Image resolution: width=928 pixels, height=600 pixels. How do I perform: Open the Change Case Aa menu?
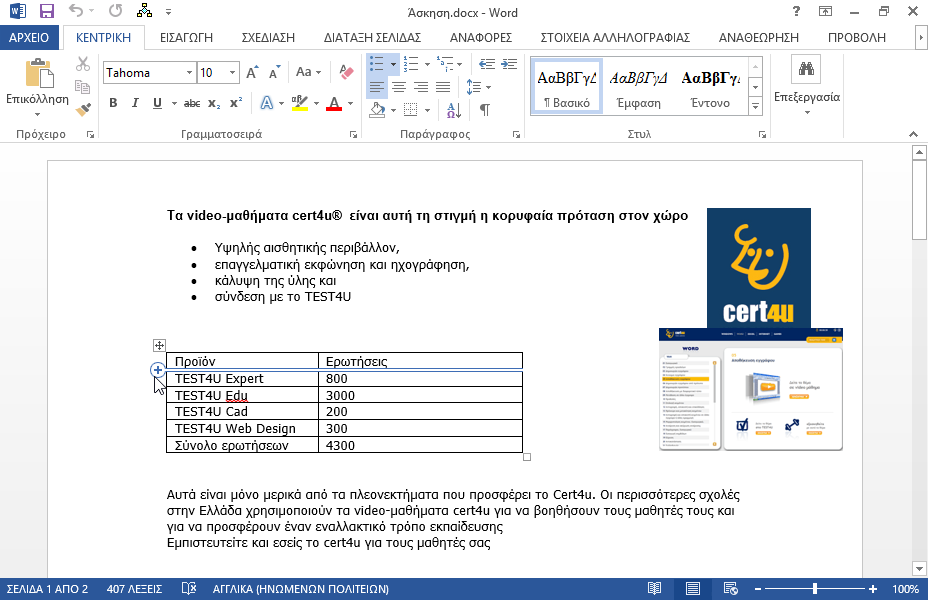tap(308, 72)
